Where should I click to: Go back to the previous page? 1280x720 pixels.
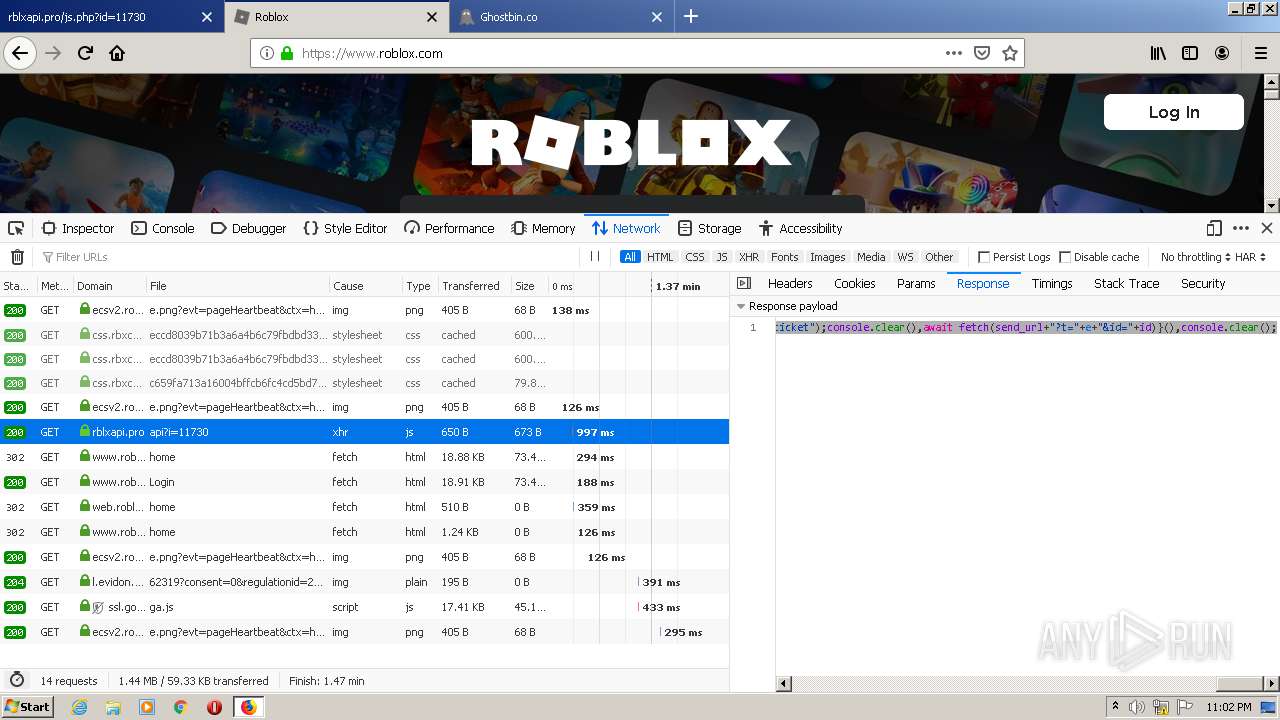(x=20, y=53)
